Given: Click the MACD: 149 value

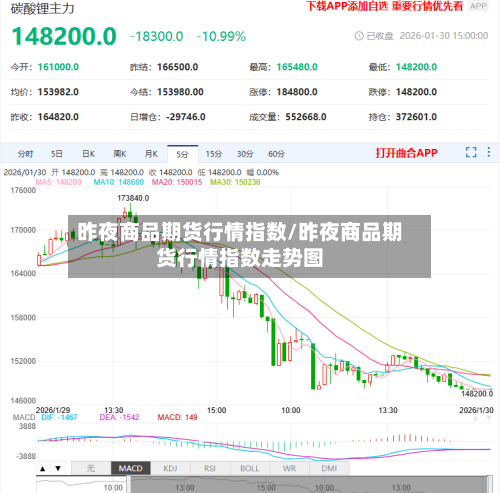Looking at the screenshot, I should point(178,417).
